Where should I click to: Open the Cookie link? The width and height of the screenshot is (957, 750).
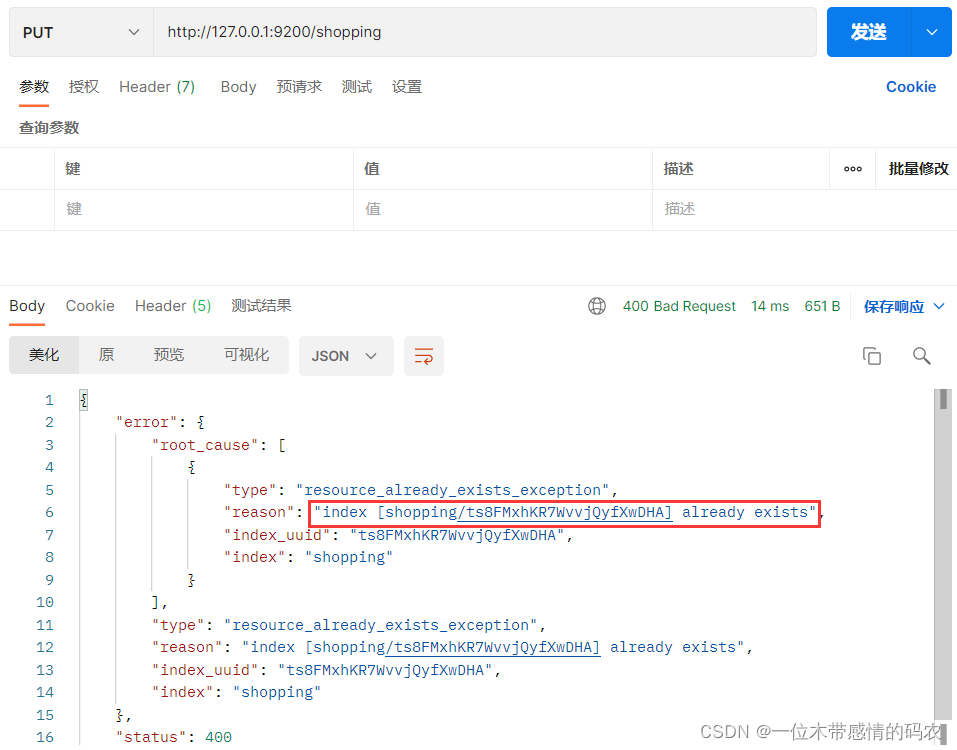[x=910, y=87]
